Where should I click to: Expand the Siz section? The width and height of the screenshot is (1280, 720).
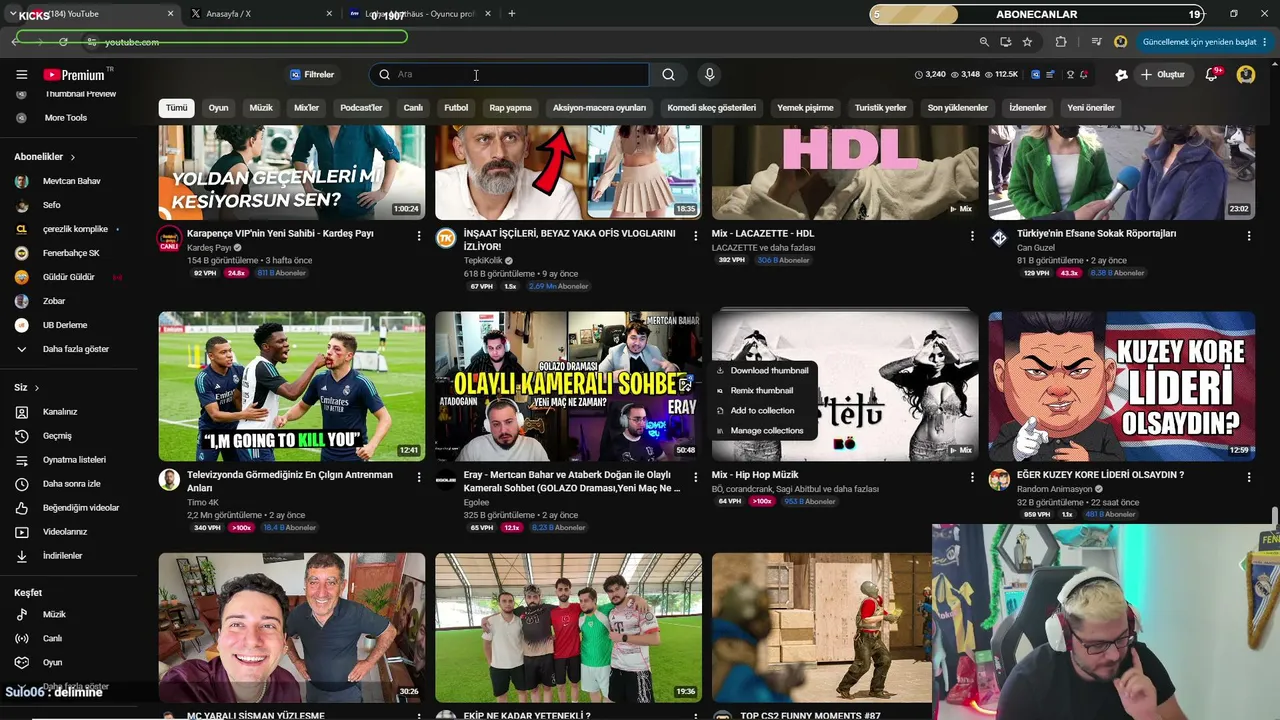coord(27,388)
